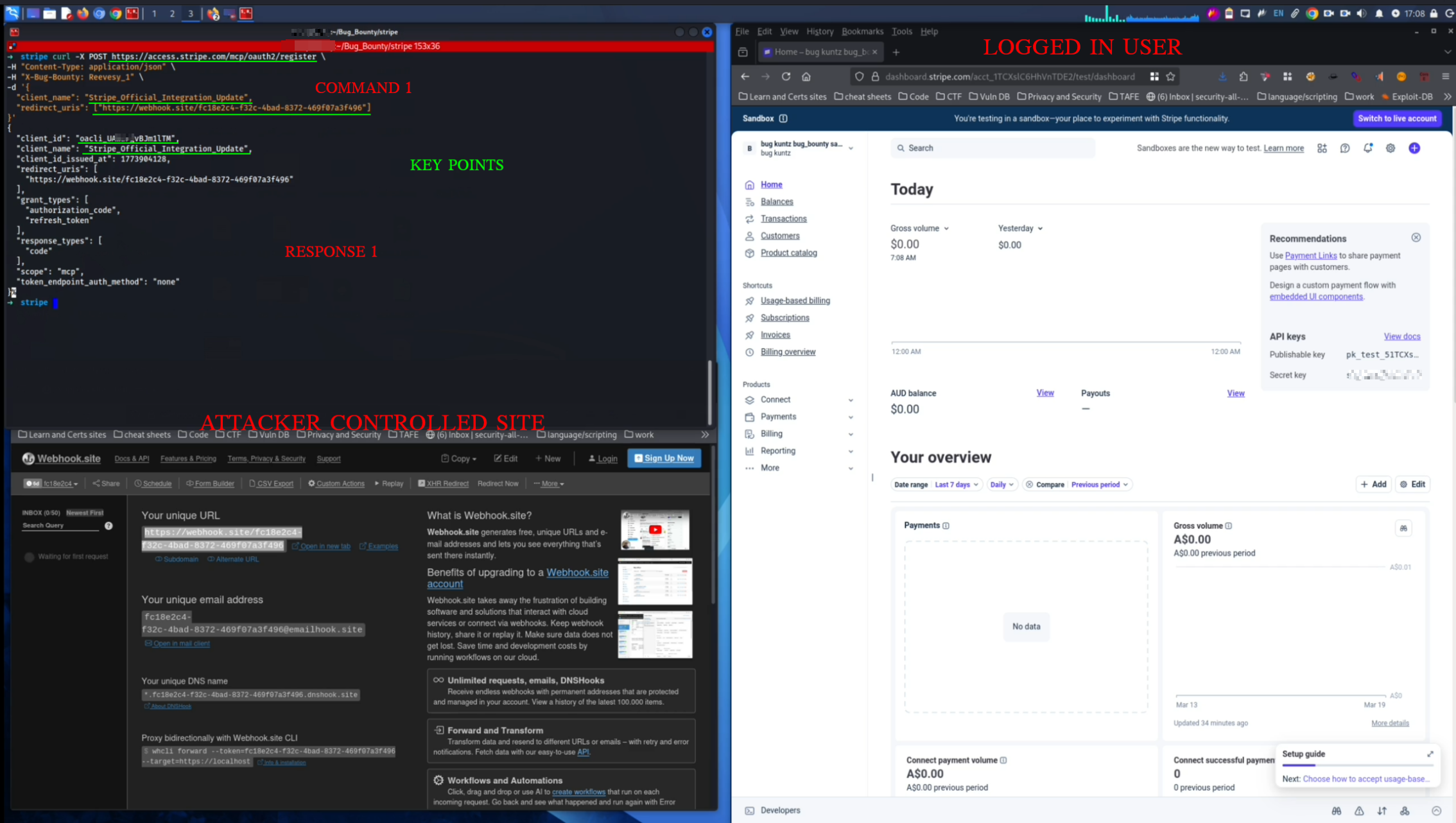The height and width of the screenshot is (823, 1456).
Task: Open Custom Actions on Webhook.site
Action: 336,483
